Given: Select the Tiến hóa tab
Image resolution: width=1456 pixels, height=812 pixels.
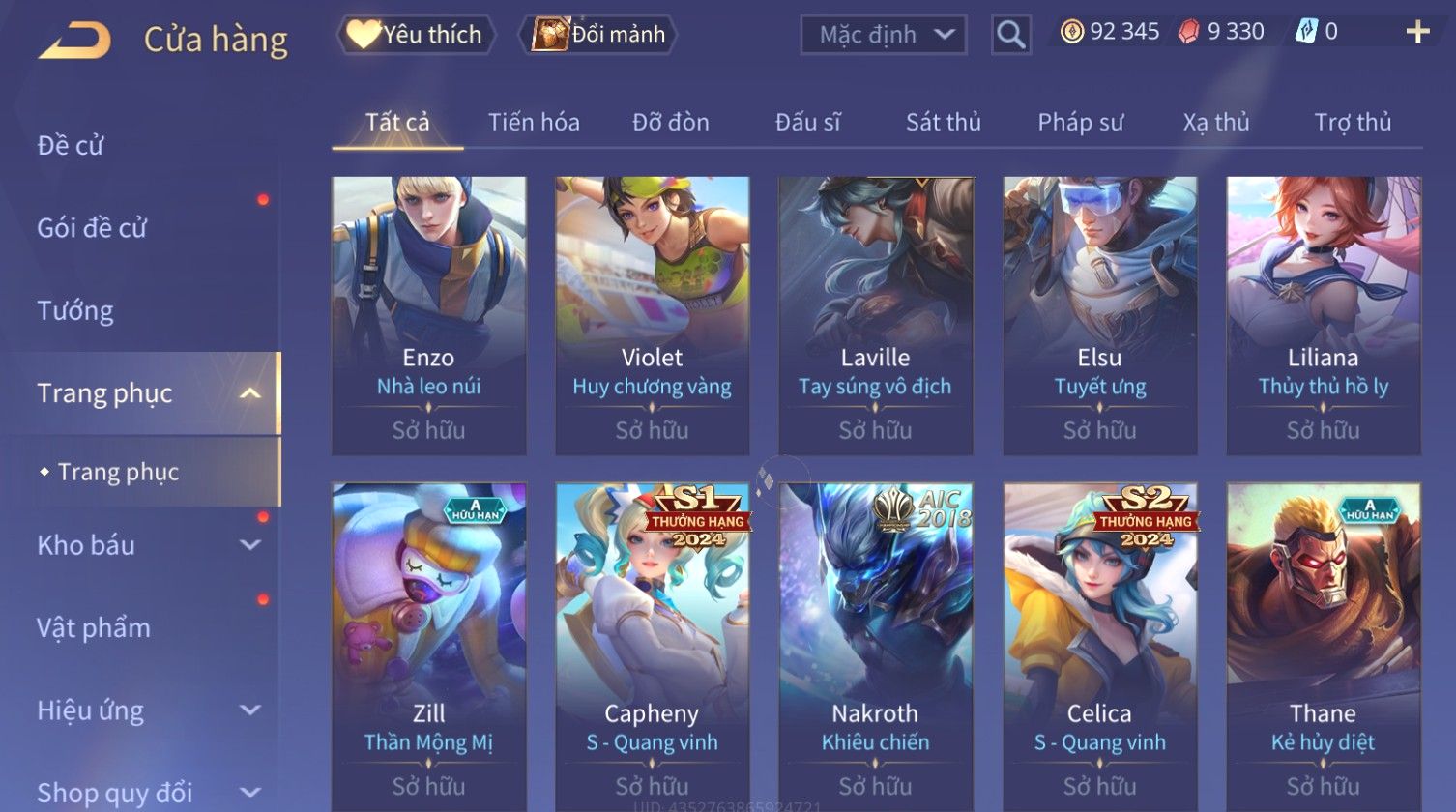Looking at the screenshot, I should click(x=534, y=122).
